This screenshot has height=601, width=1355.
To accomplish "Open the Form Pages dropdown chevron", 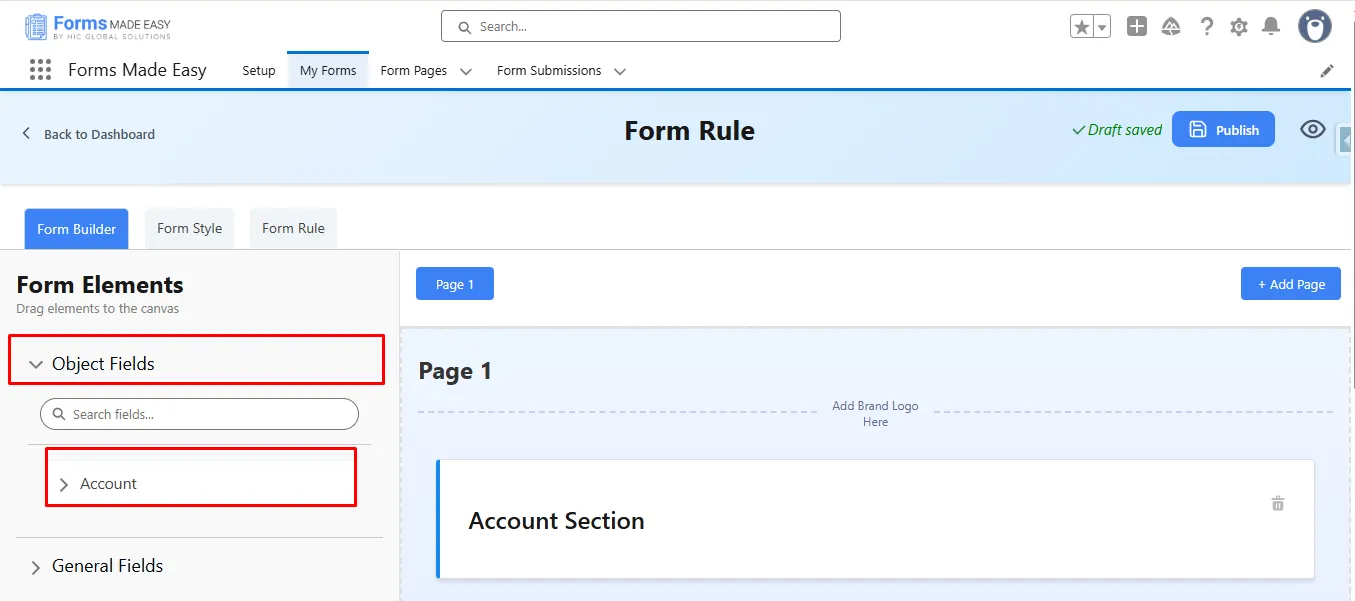I will point(465,71).
